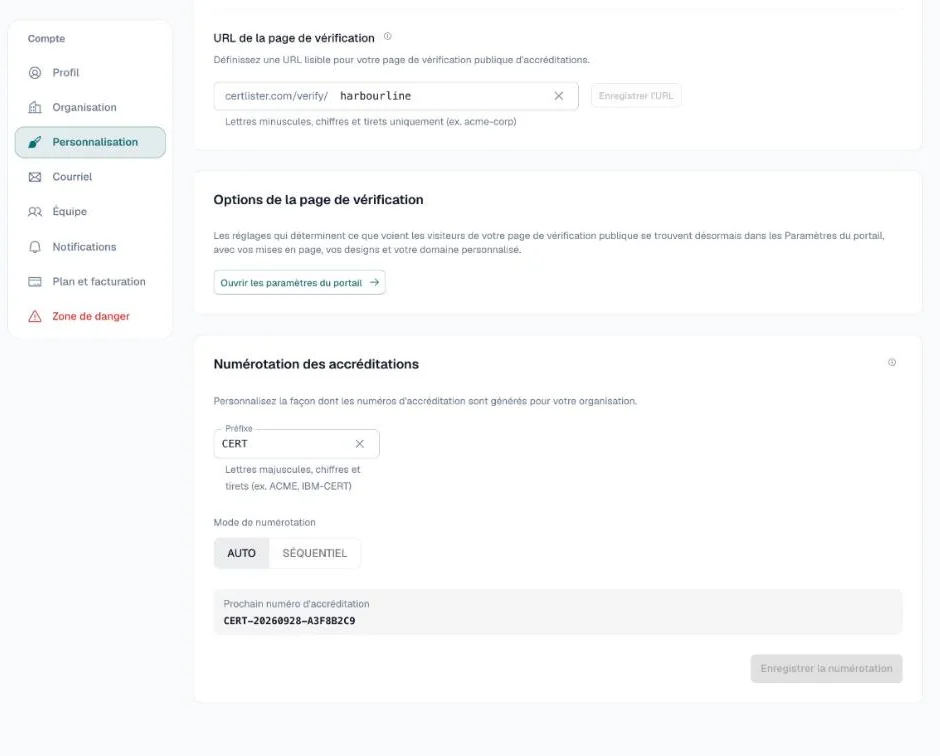The image size is (940, 756).
Task: Open the Profil settings section
Action: pos(91,73)
